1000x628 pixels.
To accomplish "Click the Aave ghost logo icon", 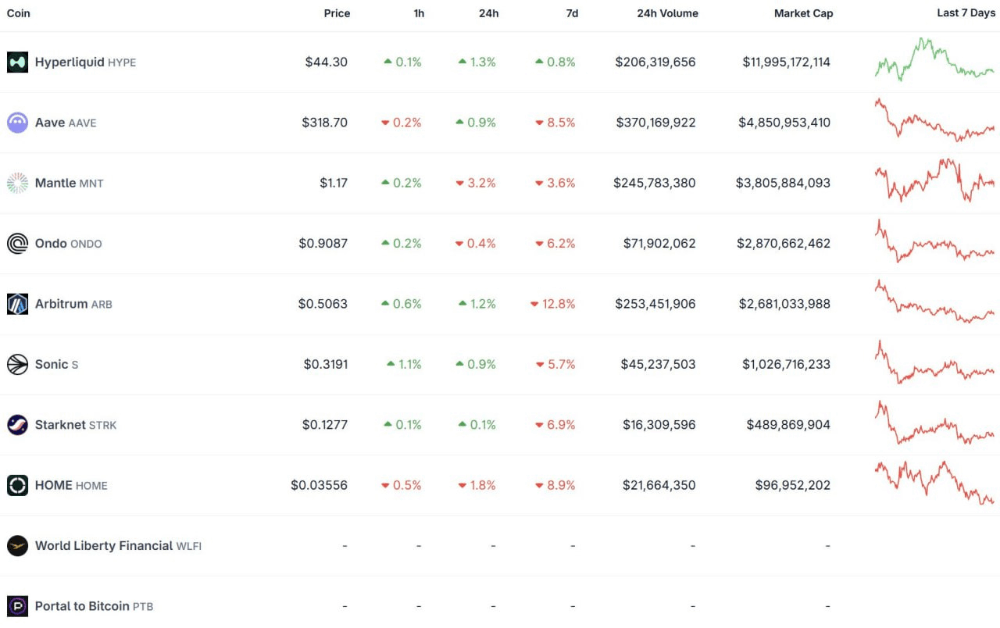I will click(x=17, y=123).
